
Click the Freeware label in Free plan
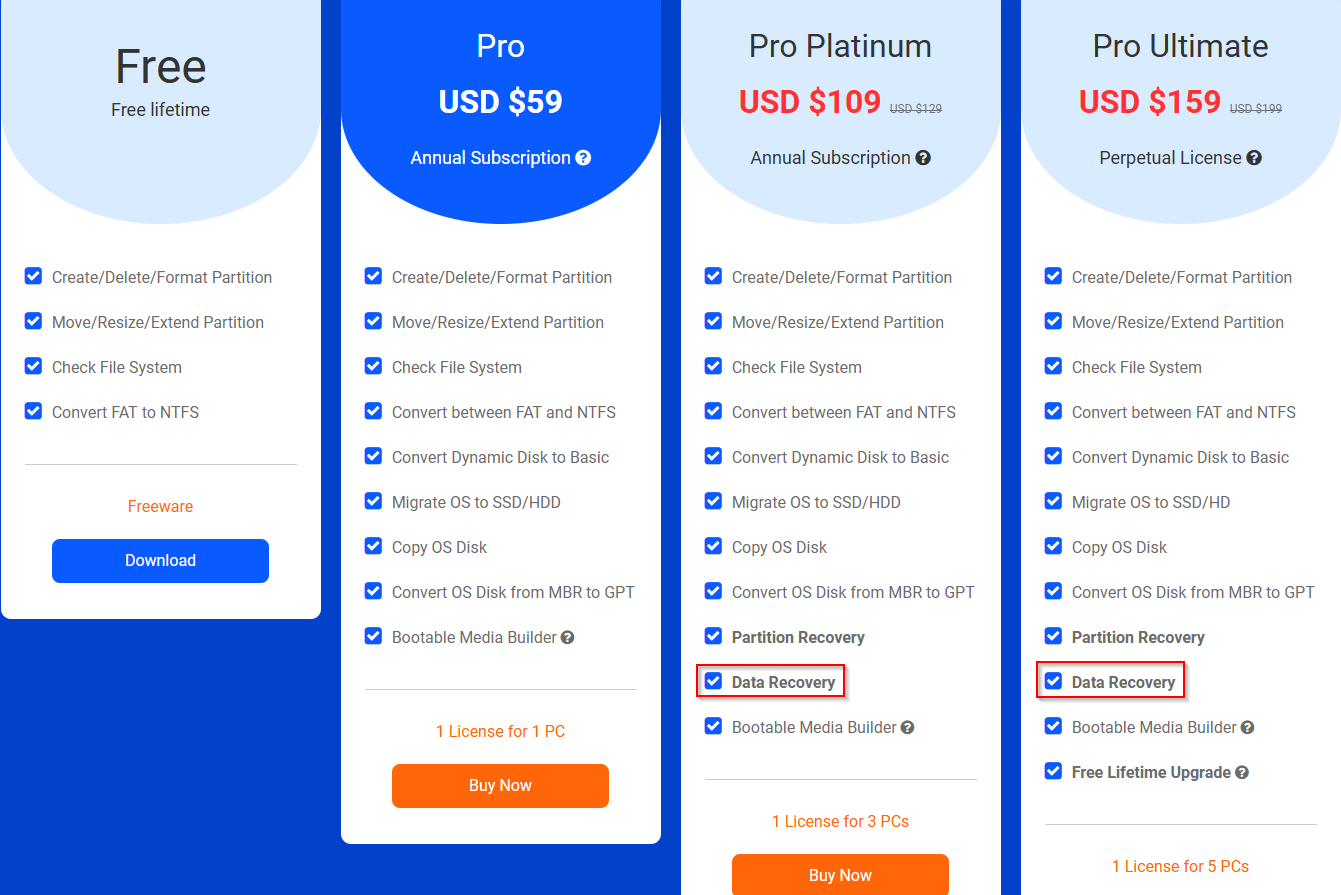pos(160,506)
